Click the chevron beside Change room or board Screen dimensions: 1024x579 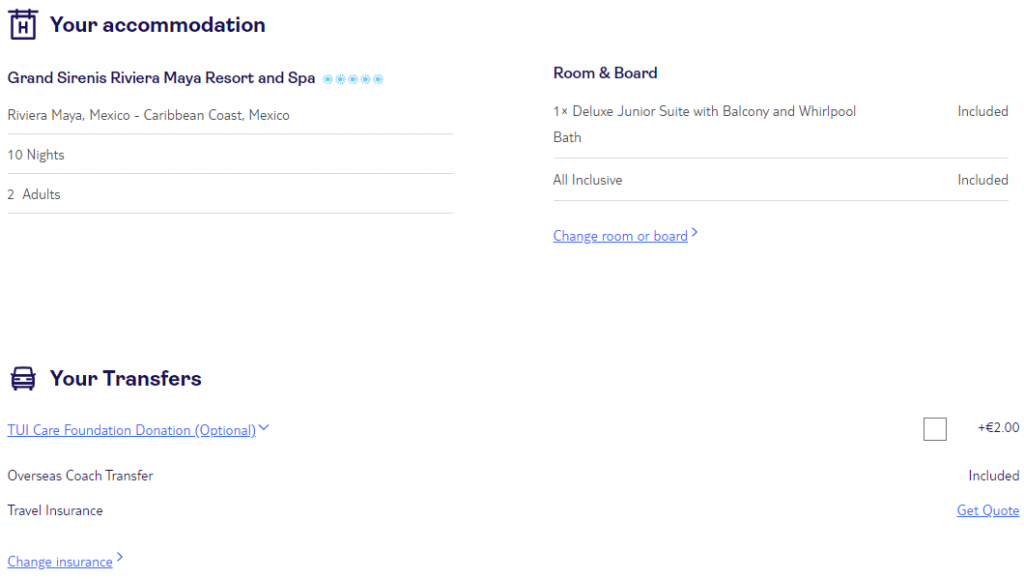695,232
